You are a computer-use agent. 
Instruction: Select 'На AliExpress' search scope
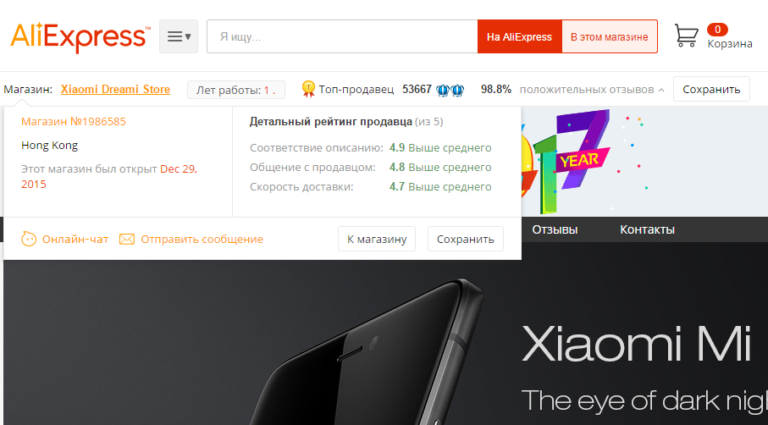pyautogui.click(x=519, y=37)
